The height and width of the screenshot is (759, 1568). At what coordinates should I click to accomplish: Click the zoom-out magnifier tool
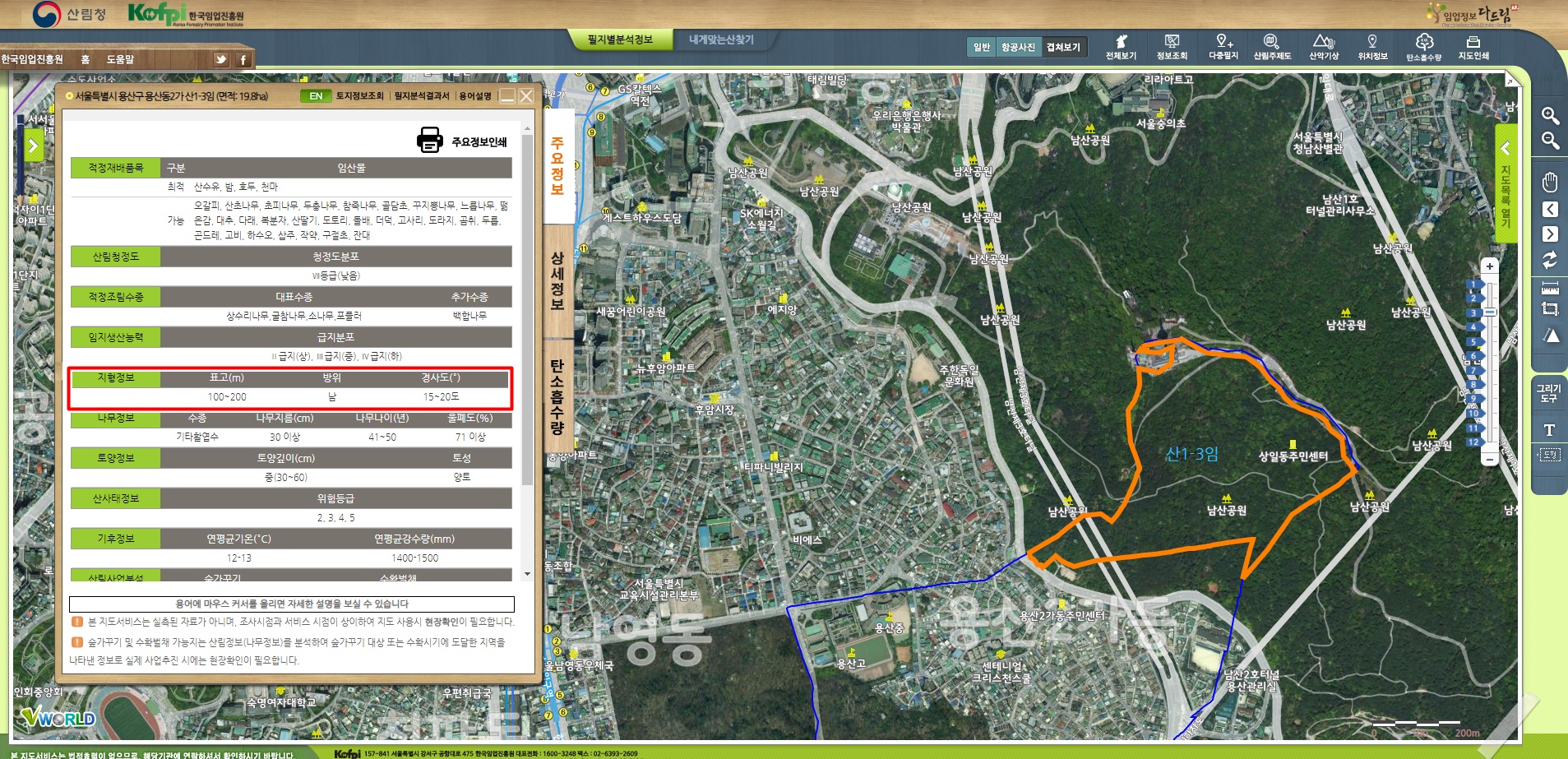[x=1550, y=141]
